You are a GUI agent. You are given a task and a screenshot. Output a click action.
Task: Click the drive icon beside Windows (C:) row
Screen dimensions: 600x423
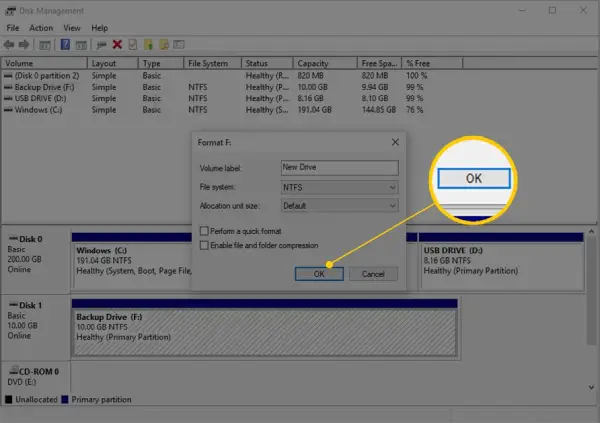[8, 110]
